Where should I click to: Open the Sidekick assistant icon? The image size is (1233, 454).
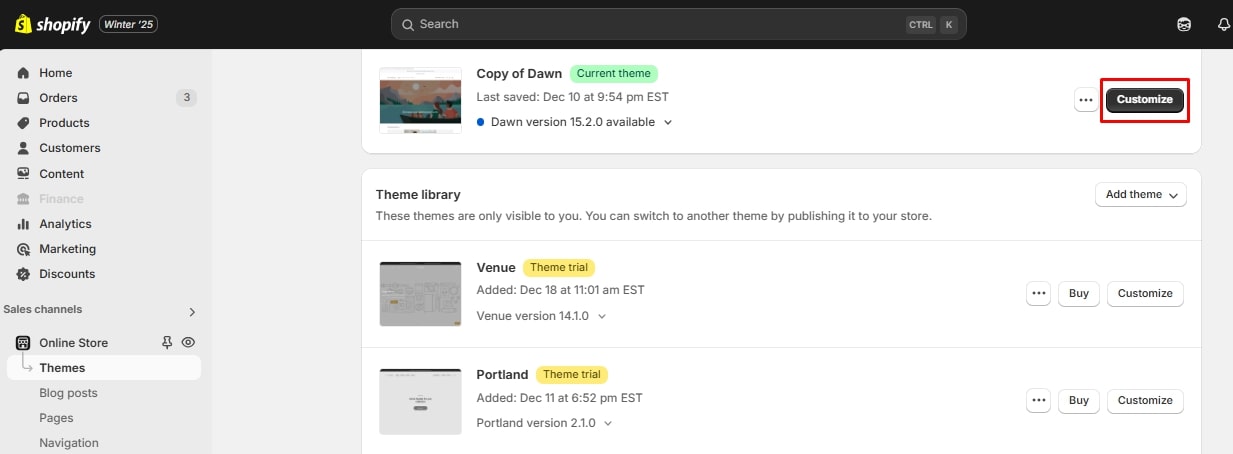click(x=1185, y=24)
